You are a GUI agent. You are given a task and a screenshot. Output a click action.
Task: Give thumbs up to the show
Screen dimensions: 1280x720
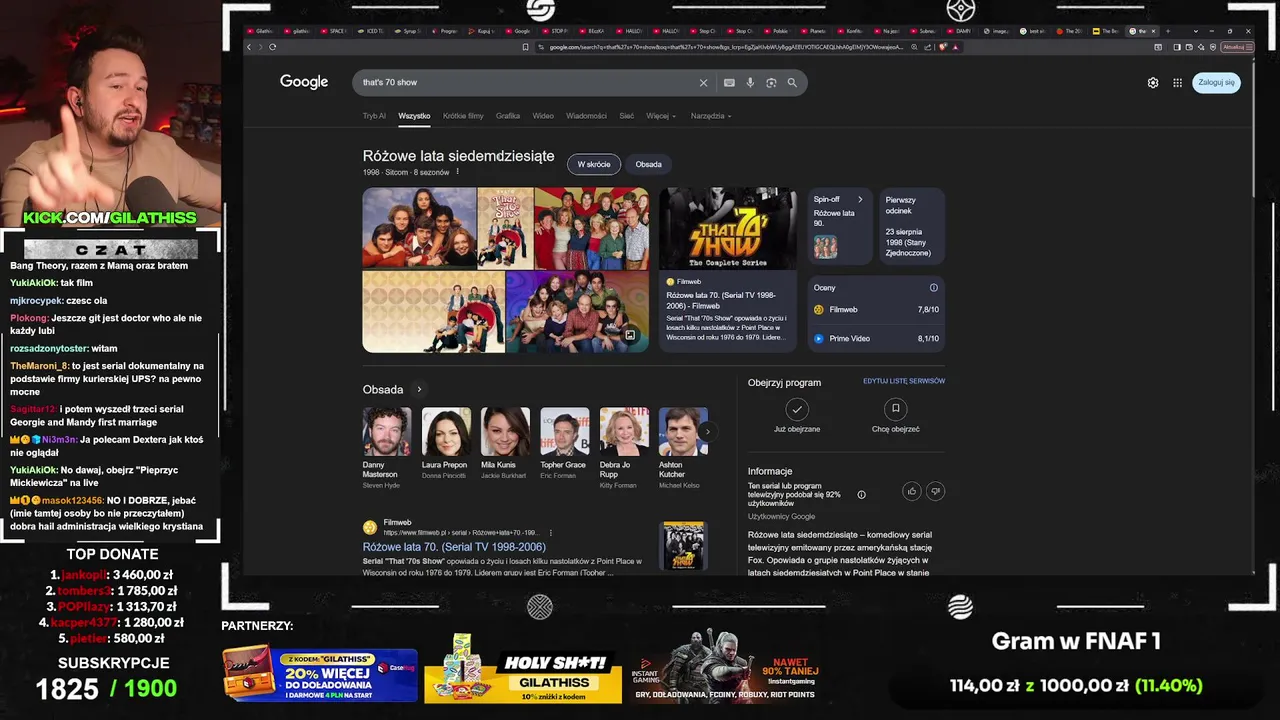coord(912,491)
